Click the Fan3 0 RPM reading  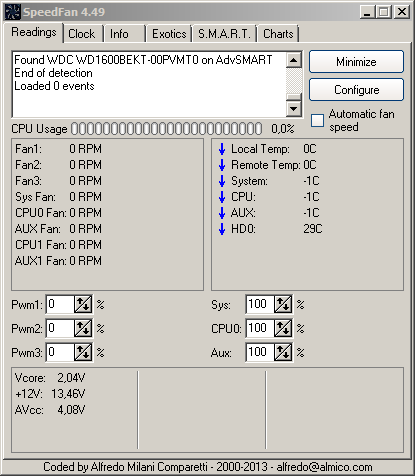click(x=58, y=181)
